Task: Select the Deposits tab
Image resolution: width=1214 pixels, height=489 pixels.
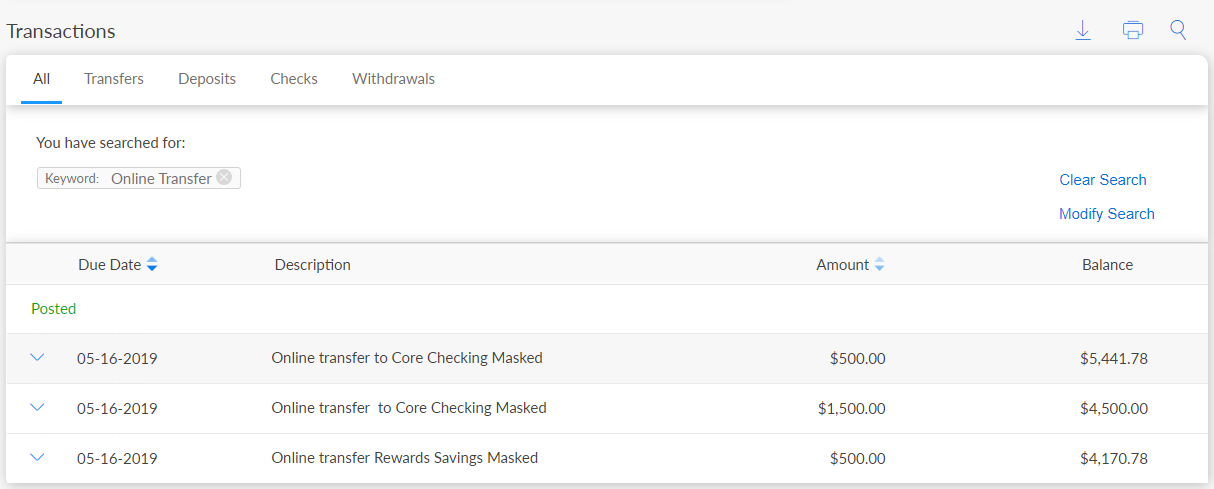Action: (207, 79)
